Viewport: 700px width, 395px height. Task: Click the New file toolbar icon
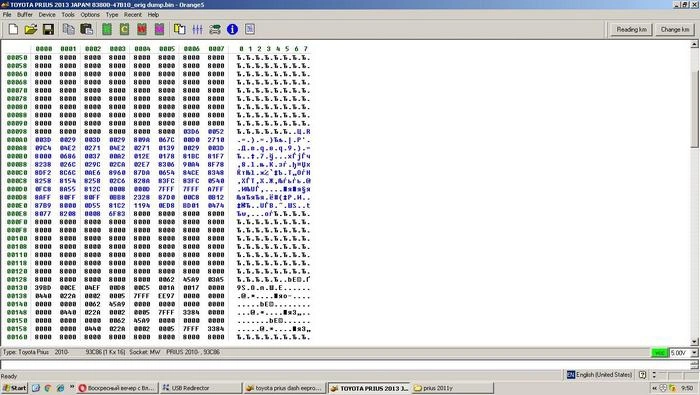pos(13,29)
